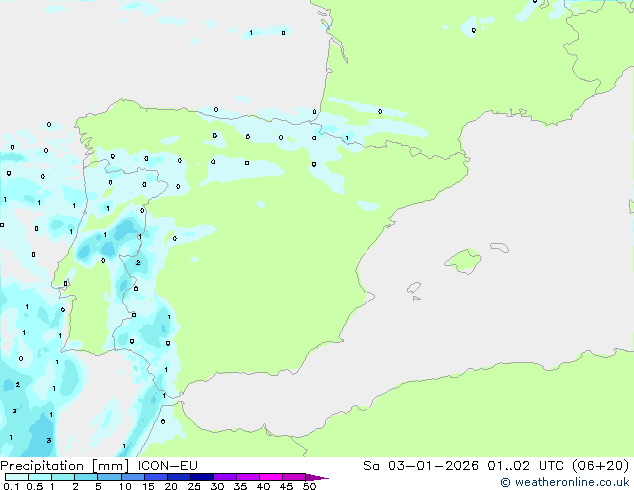Click the legend tick label '0.1'
634x490 pixels.
(11, 486)
